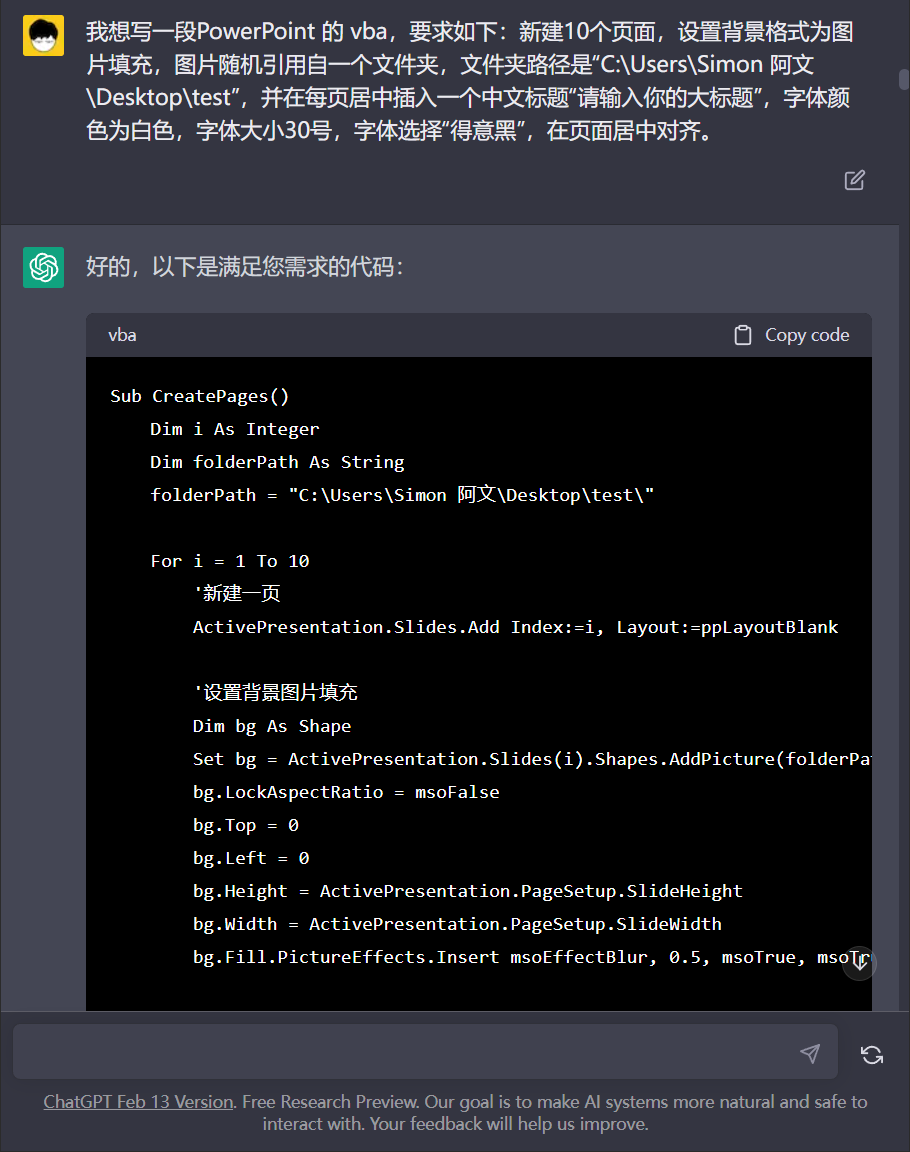This screenshot has width=910, height=1152.
Task: Click the '新建一页 comment line
Action: (236, 593)
